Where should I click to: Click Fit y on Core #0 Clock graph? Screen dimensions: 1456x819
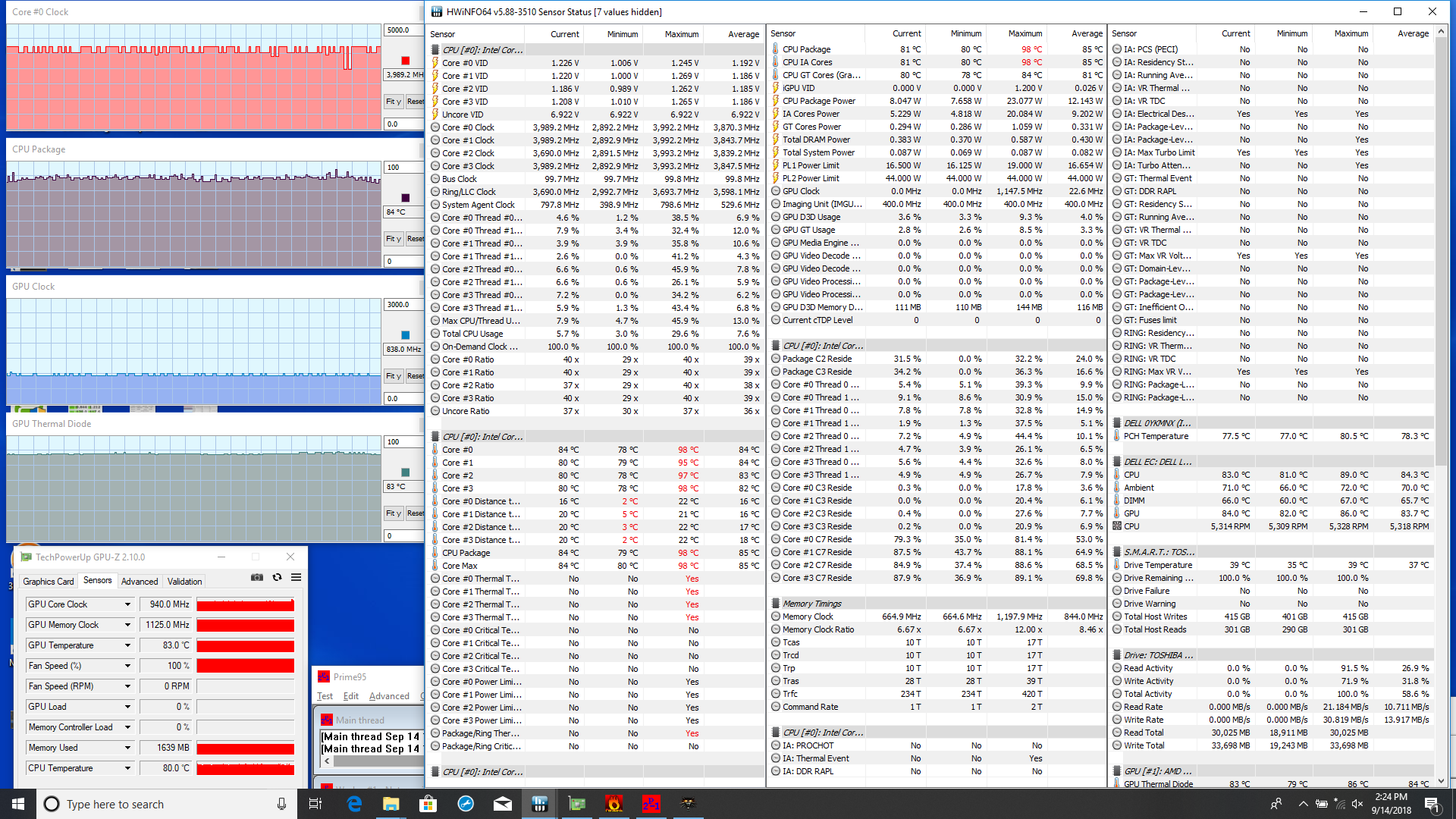click(393, 102)
